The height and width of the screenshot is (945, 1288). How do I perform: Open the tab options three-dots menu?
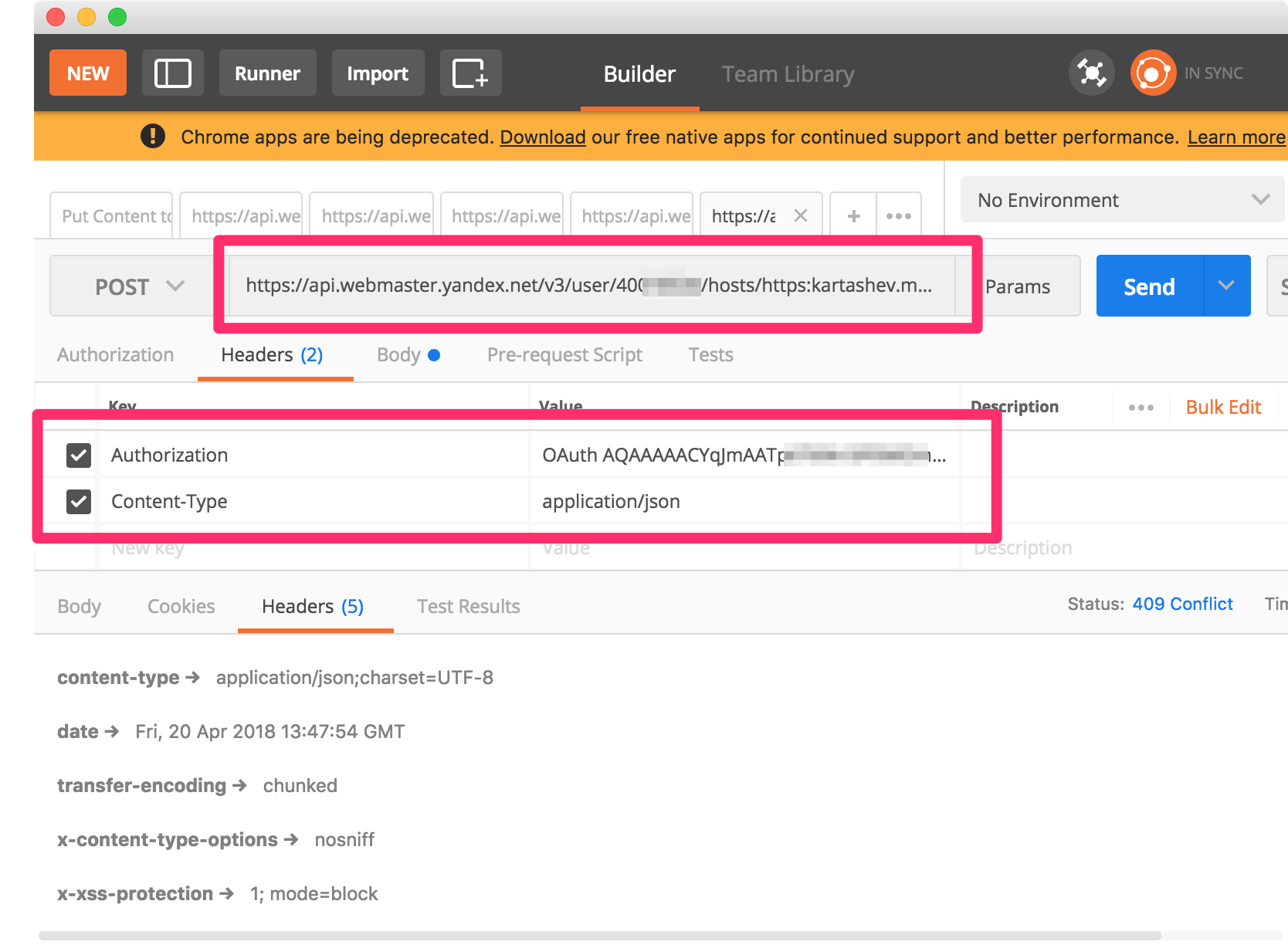(899, 216)
